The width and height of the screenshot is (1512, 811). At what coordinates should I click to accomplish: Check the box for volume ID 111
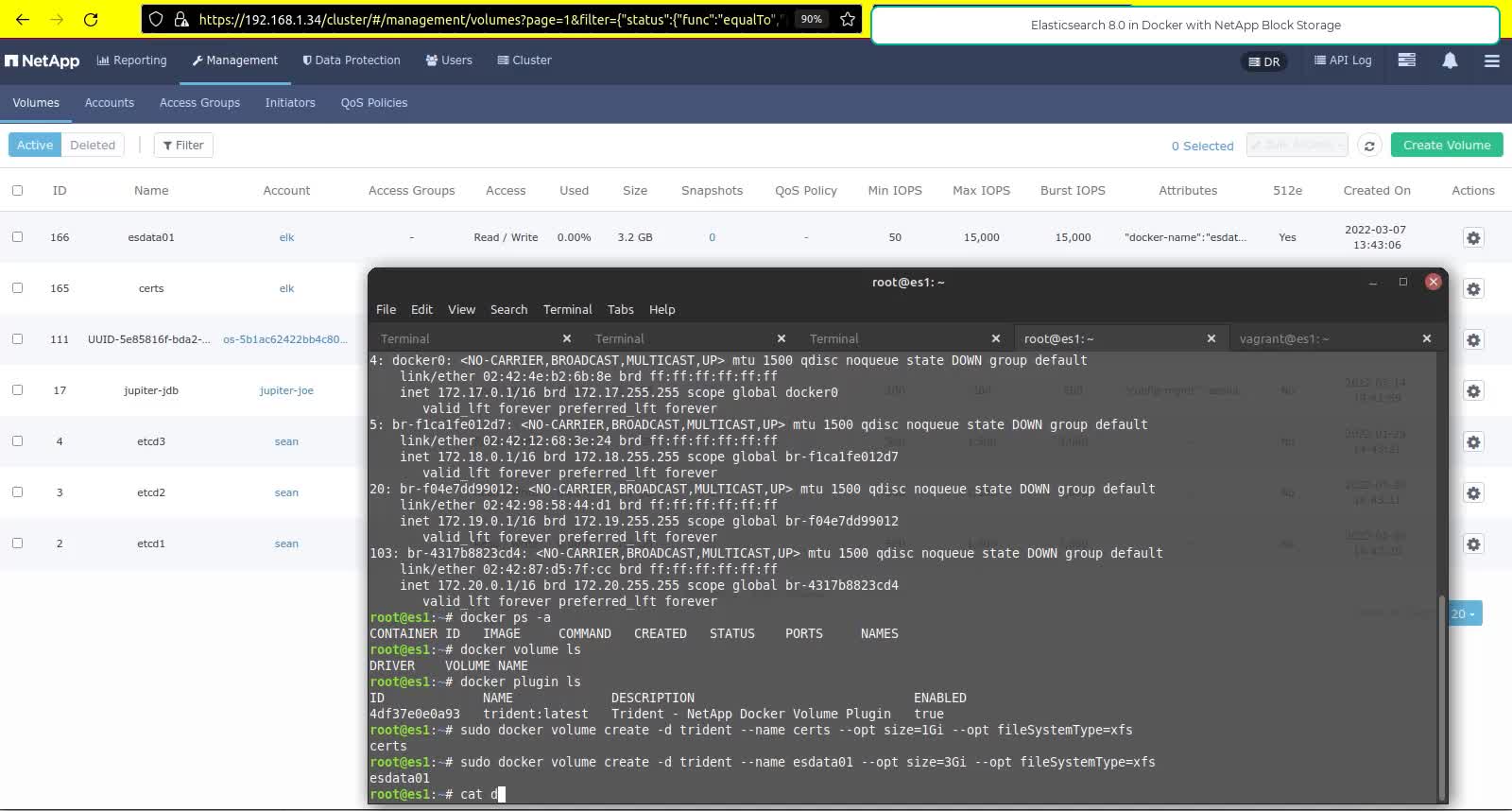click(x=17, y=338)
